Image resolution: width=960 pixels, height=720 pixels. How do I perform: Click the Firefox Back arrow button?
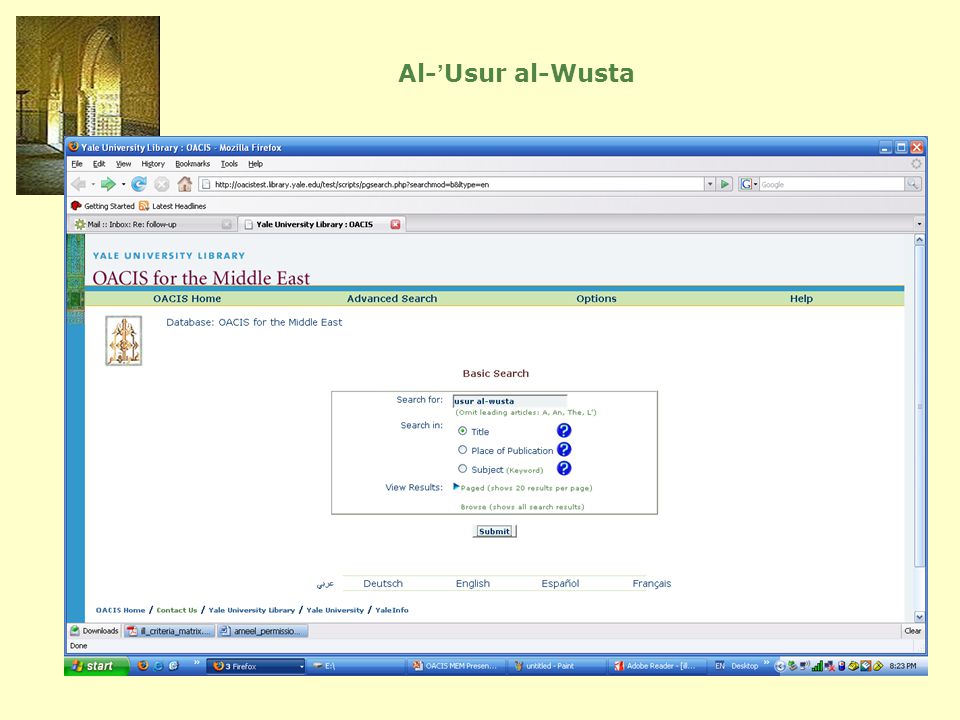(78, 184)
